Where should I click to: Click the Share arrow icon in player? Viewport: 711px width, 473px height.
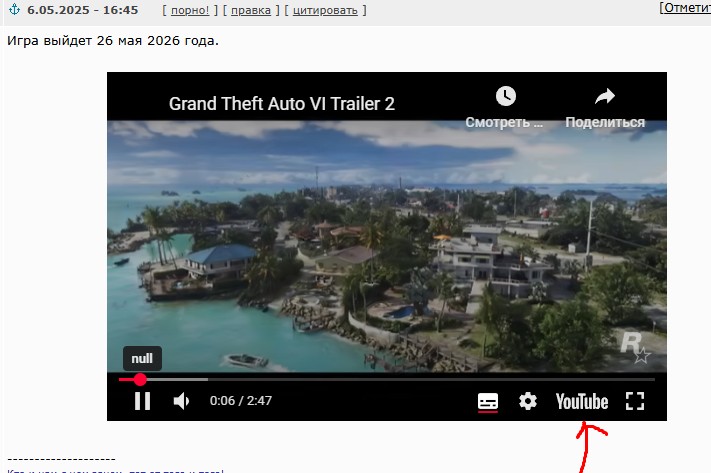605,96
